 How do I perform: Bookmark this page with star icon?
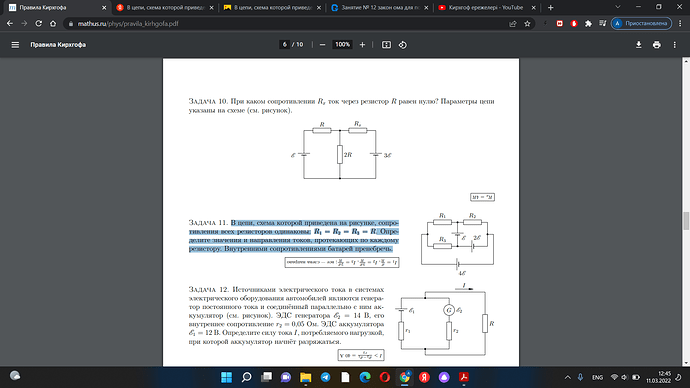pyautogui.click(x=527, y=23)
